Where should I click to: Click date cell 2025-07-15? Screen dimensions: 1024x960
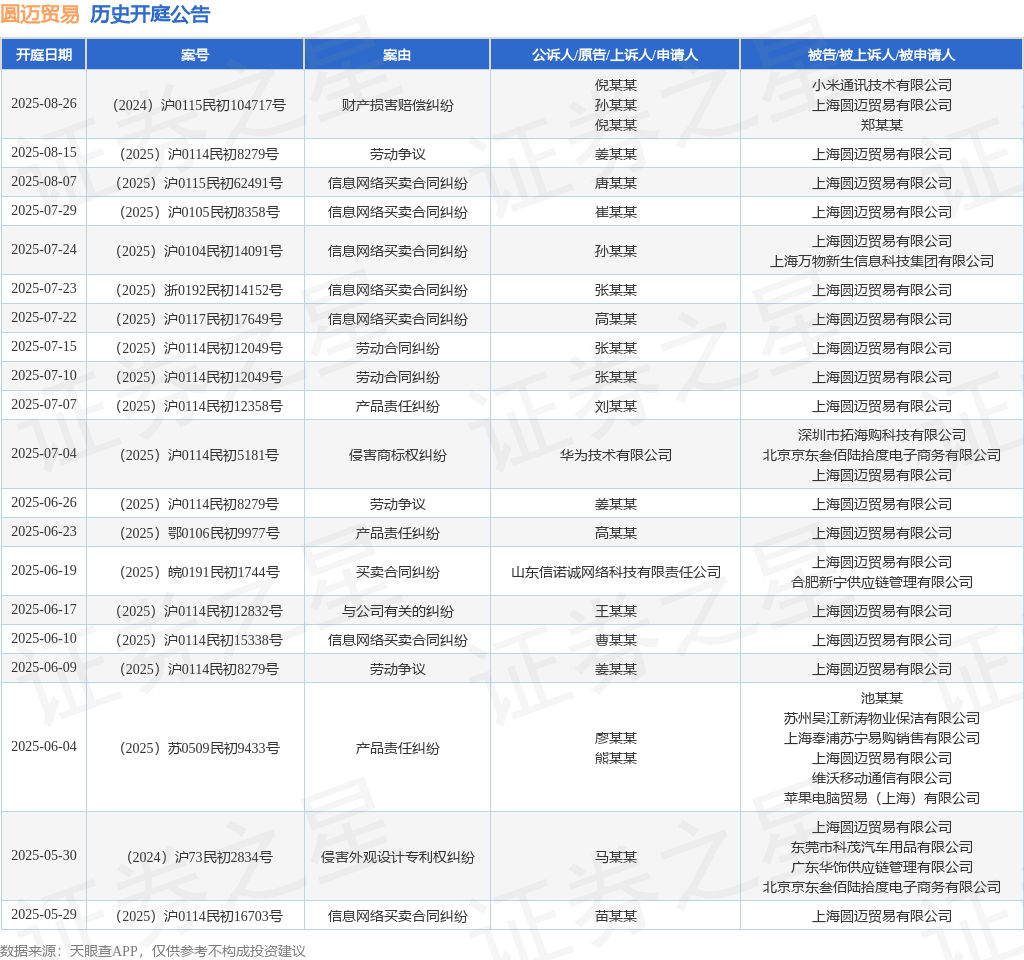click(x=44, y=347)
